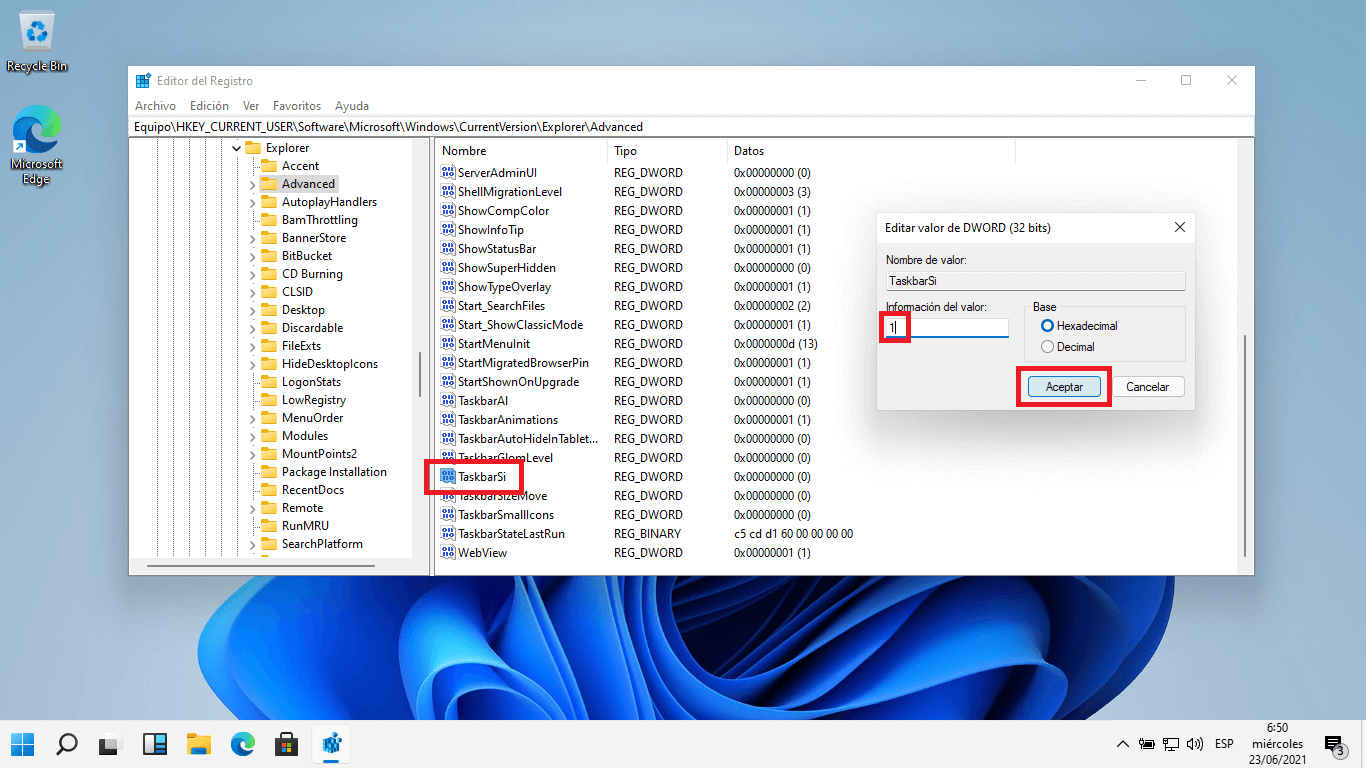Screen dimensions: 1366x768
Task: Open Task View icon in taskbar
Action: click(x=110, y=744)
